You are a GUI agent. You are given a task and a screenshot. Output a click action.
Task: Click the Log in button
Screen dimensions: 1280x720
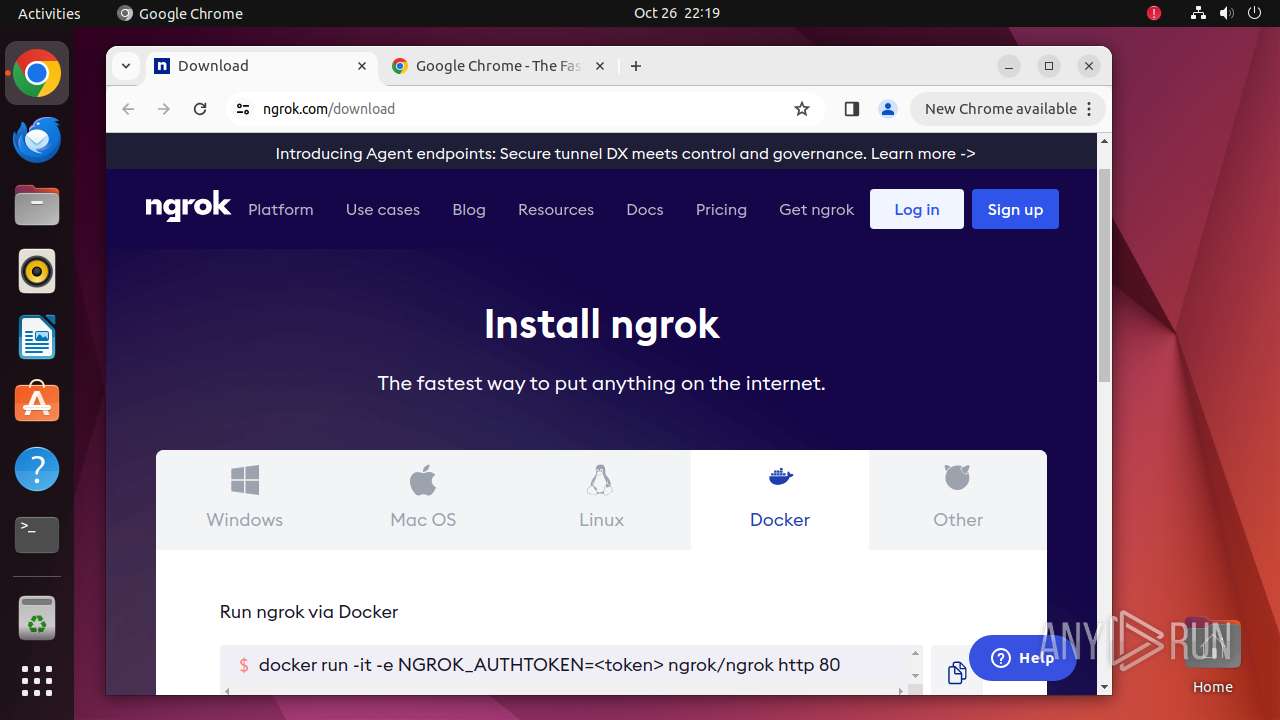pyautogui.click(x=917, y=209)
